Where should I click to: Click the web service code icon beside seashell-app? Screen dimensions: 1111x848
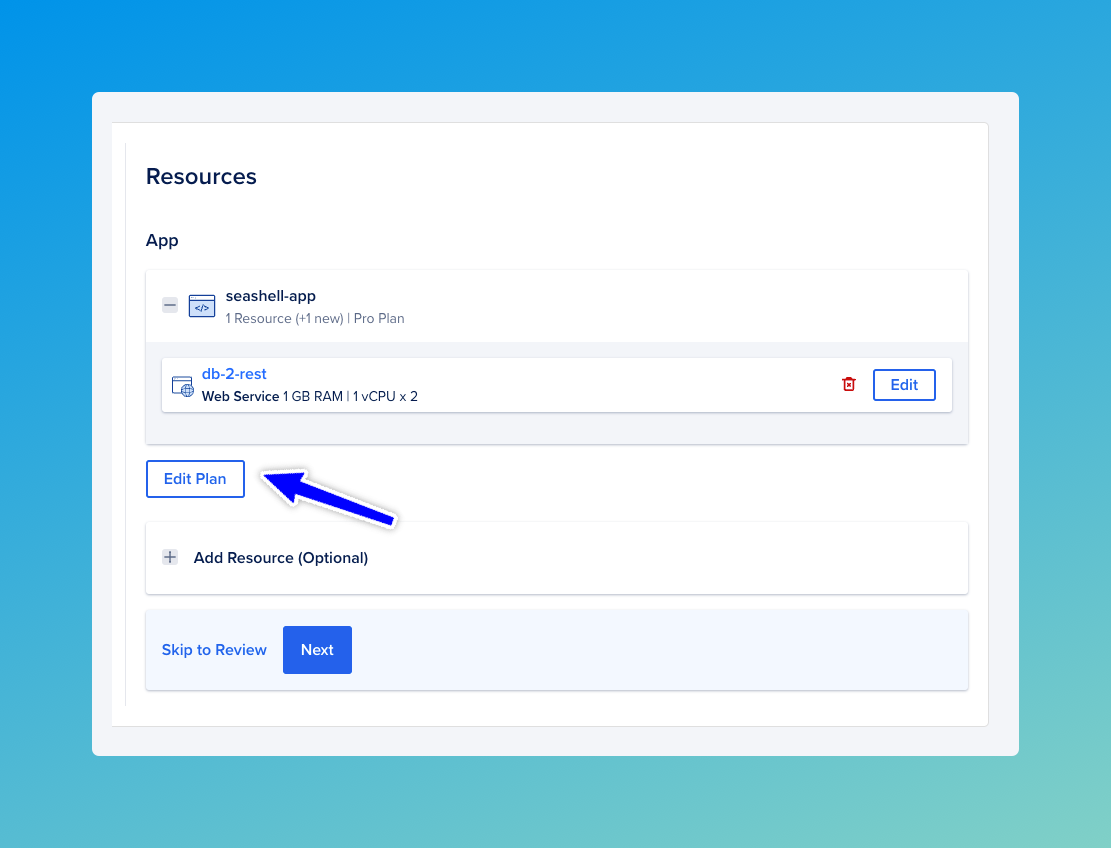(201, 306)
